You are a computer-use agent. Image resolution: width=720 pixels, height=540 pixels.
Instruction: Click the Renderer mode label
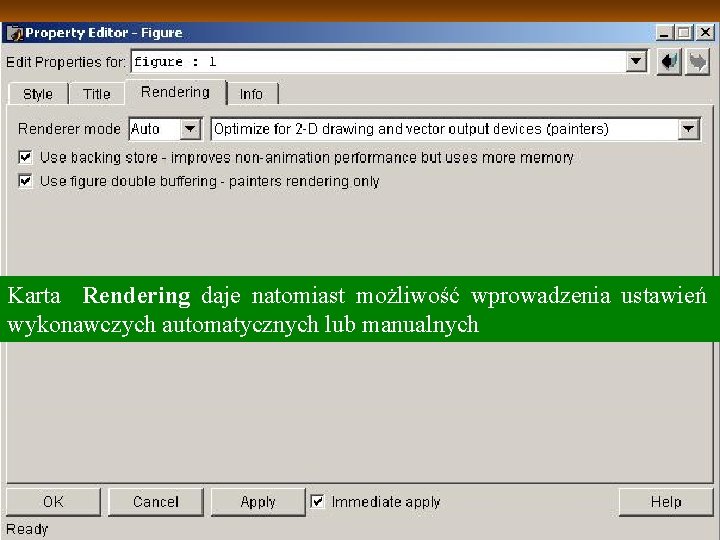69,129
